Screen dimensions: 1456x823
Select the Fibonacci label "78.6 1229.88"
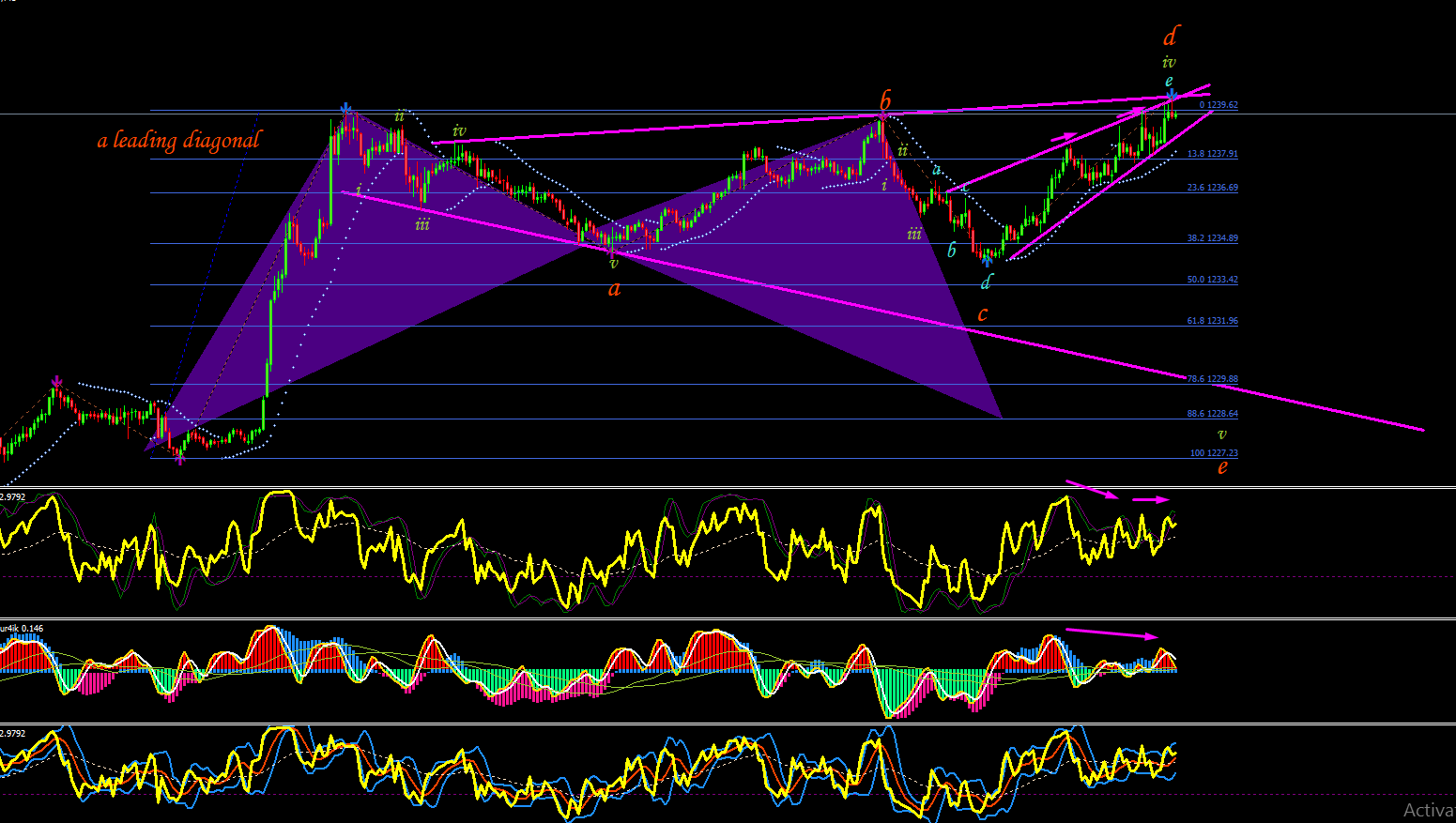coord(1213,379)
